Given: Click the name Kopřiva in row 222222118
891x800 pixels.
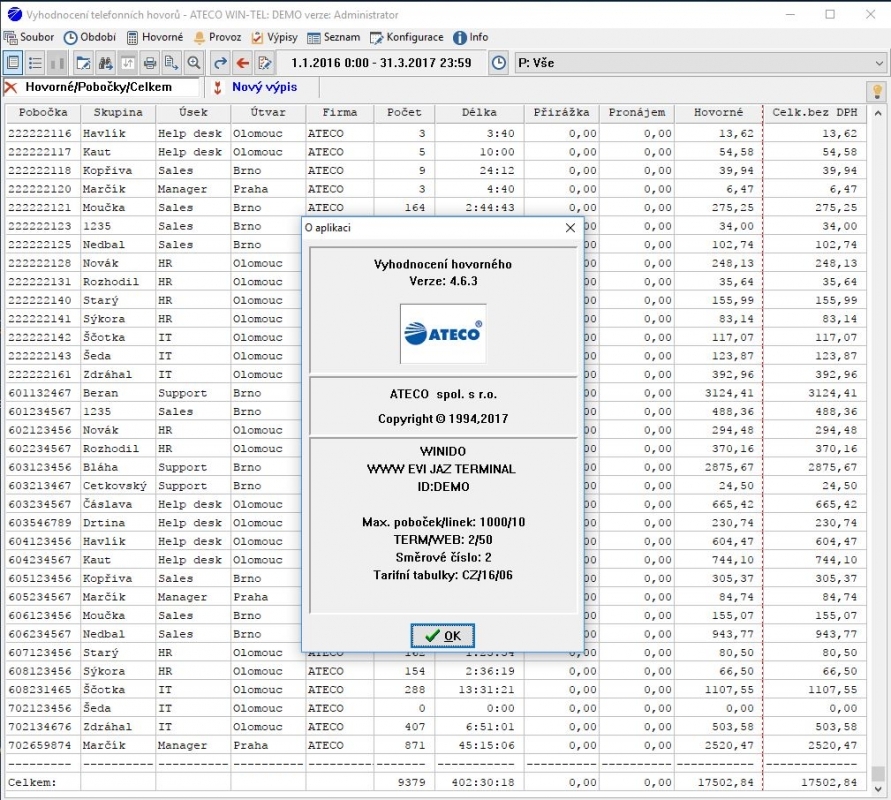Looking at the screenshot, I should pos(107,170).
